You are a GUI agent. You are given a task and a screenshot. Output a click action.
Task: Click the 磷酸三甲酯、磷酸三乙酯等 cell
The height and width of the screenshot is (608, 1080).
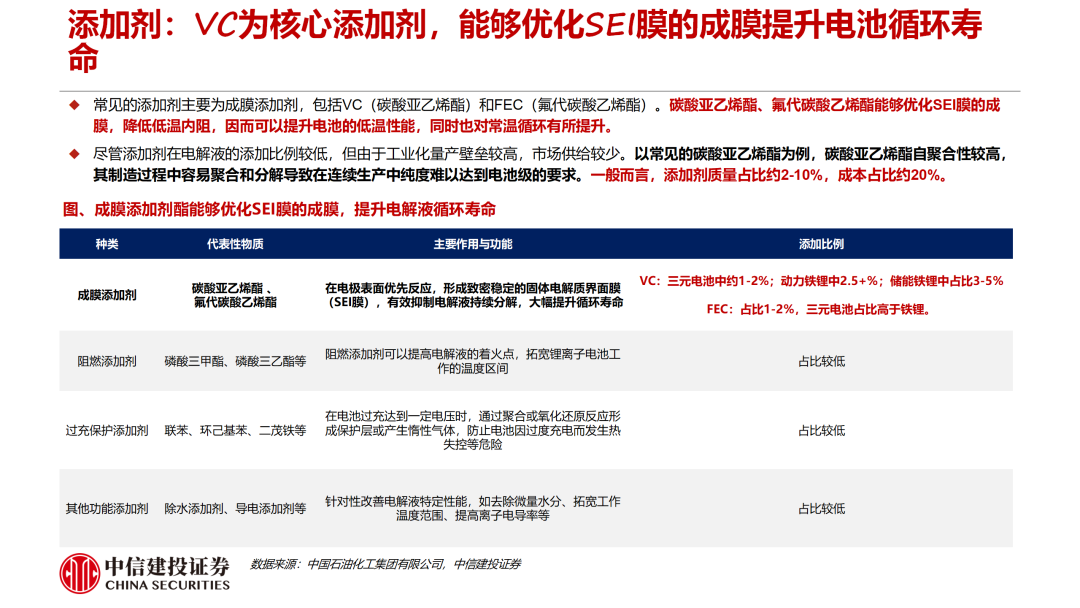[235, 361]
